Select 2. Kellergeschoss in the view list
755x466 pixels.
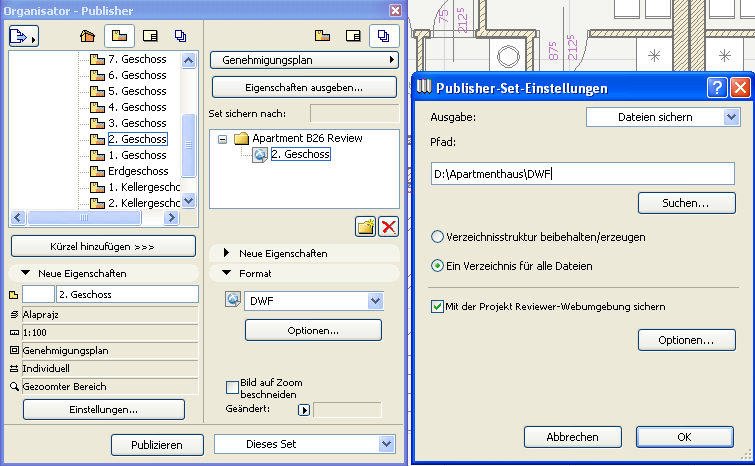point(144,203)
